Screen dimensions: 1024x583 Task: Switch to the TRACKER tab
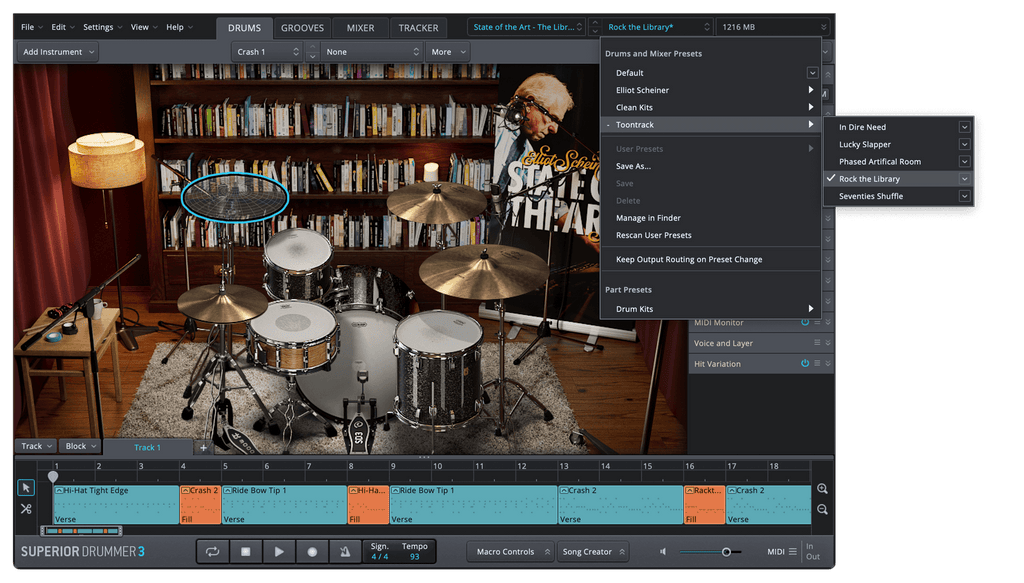(x=419, y=28)
